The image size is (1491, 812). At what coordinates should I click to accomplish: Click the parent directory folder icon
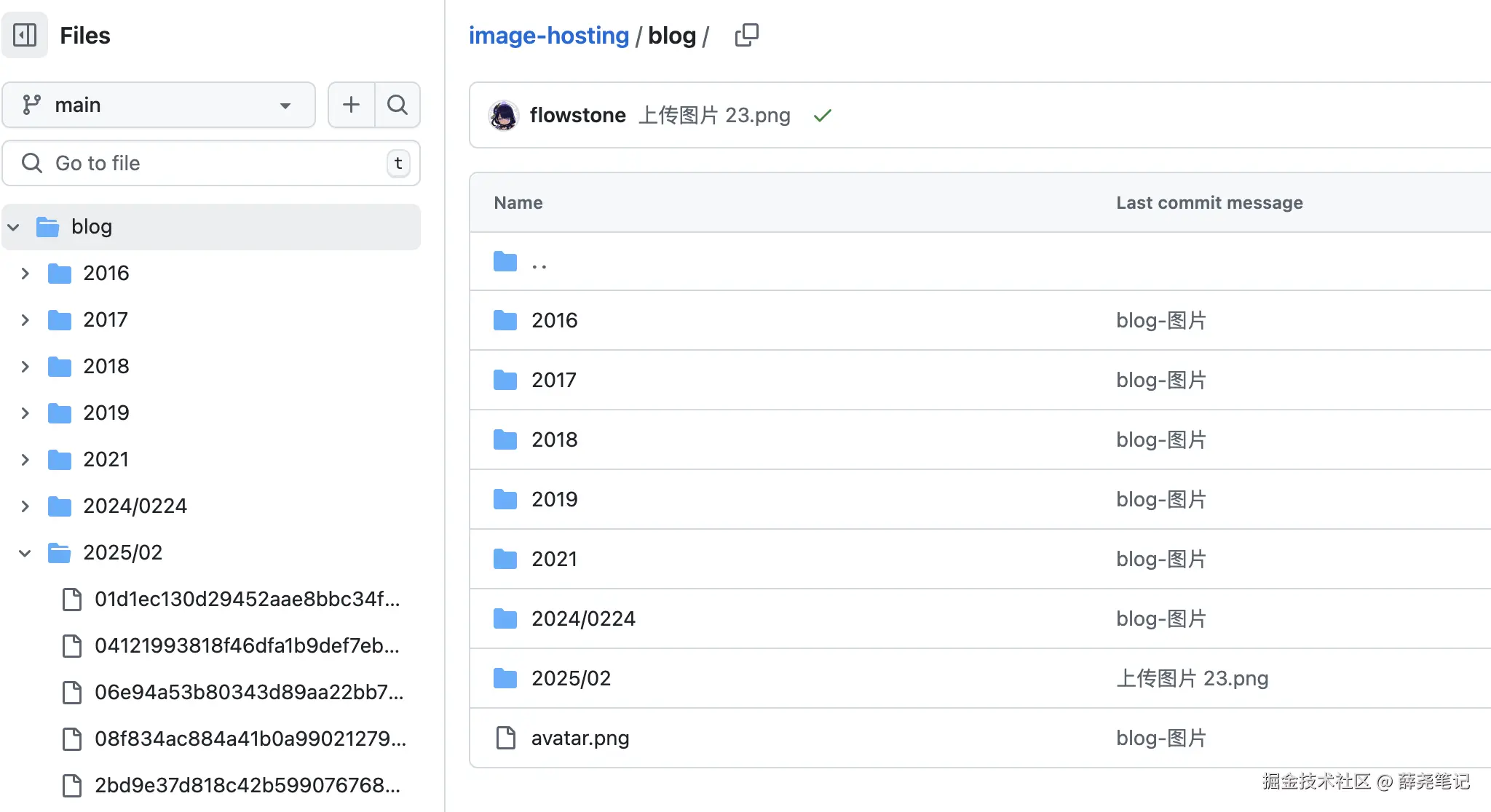[x=505, y=261]
